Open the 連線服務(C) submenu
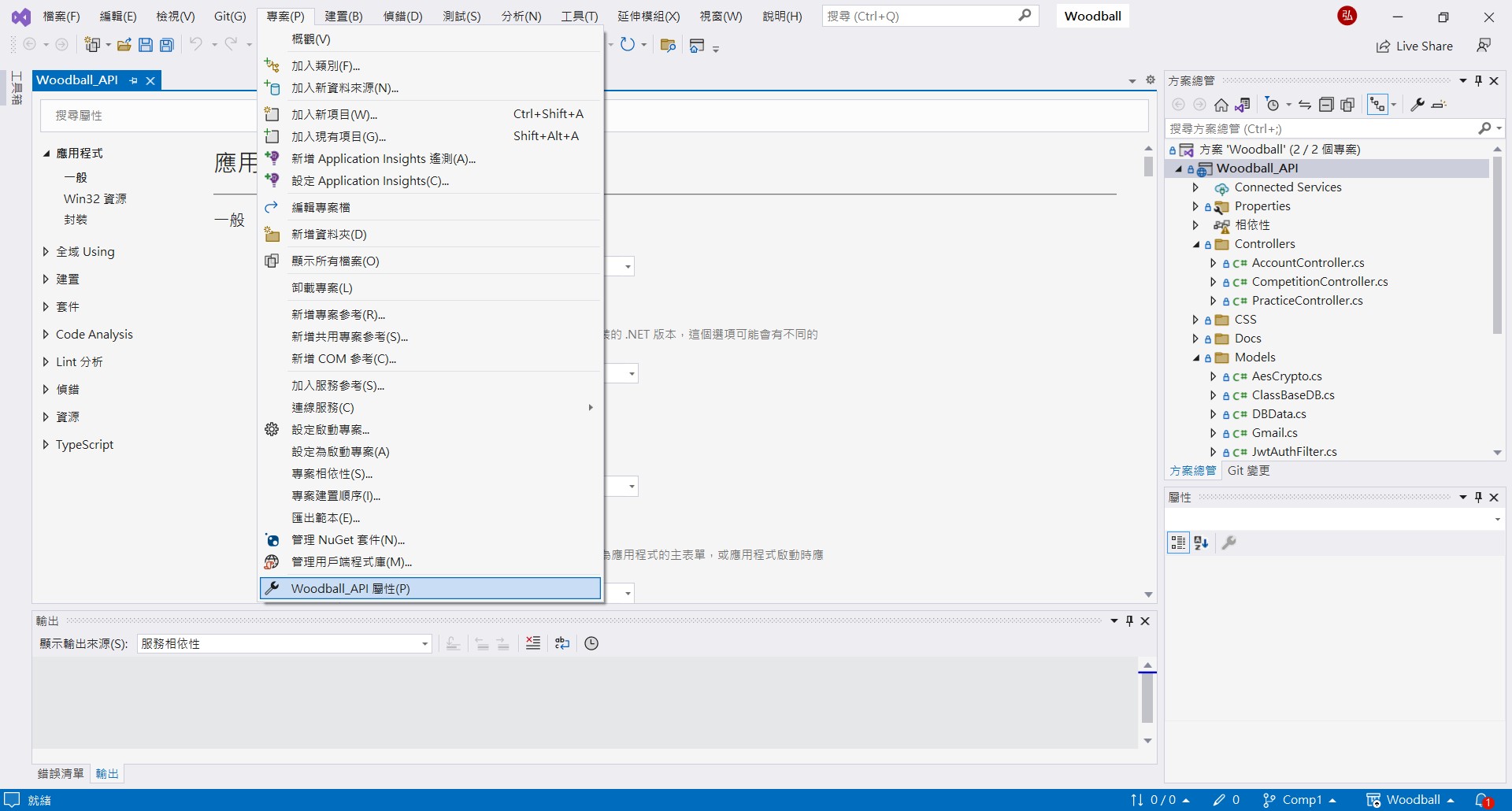This screenshot has width=1512, height=811. click(430, 408)
